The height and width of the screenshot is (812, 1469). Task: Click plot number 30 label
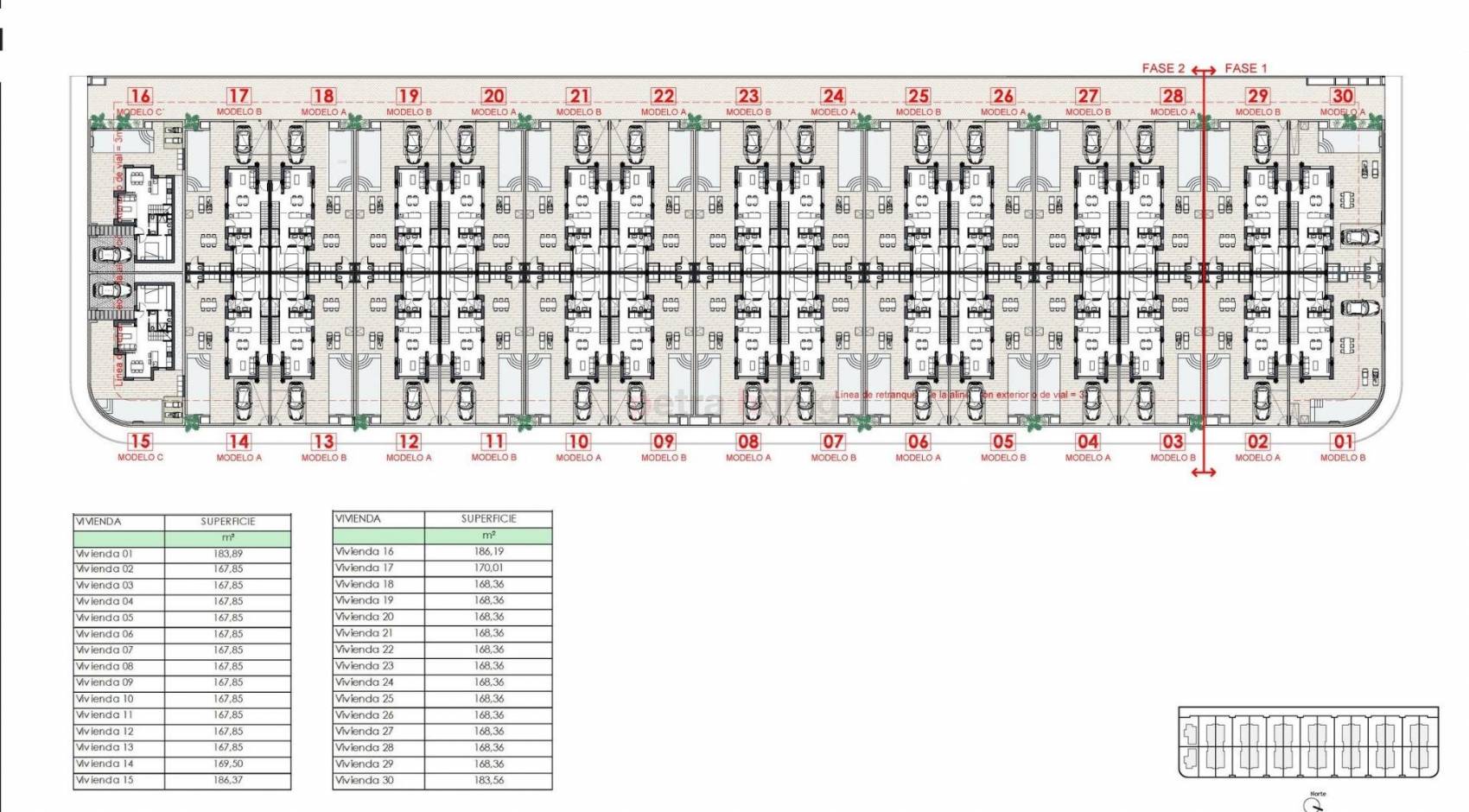[1343, 96]
